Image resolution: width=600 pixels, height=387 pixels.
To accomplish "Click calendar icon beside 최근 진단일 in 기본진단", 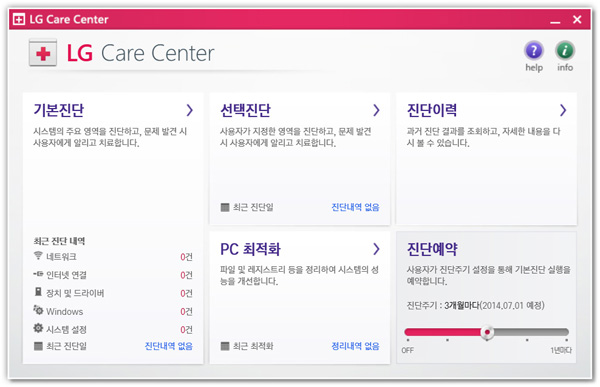I will pos(38,346).
